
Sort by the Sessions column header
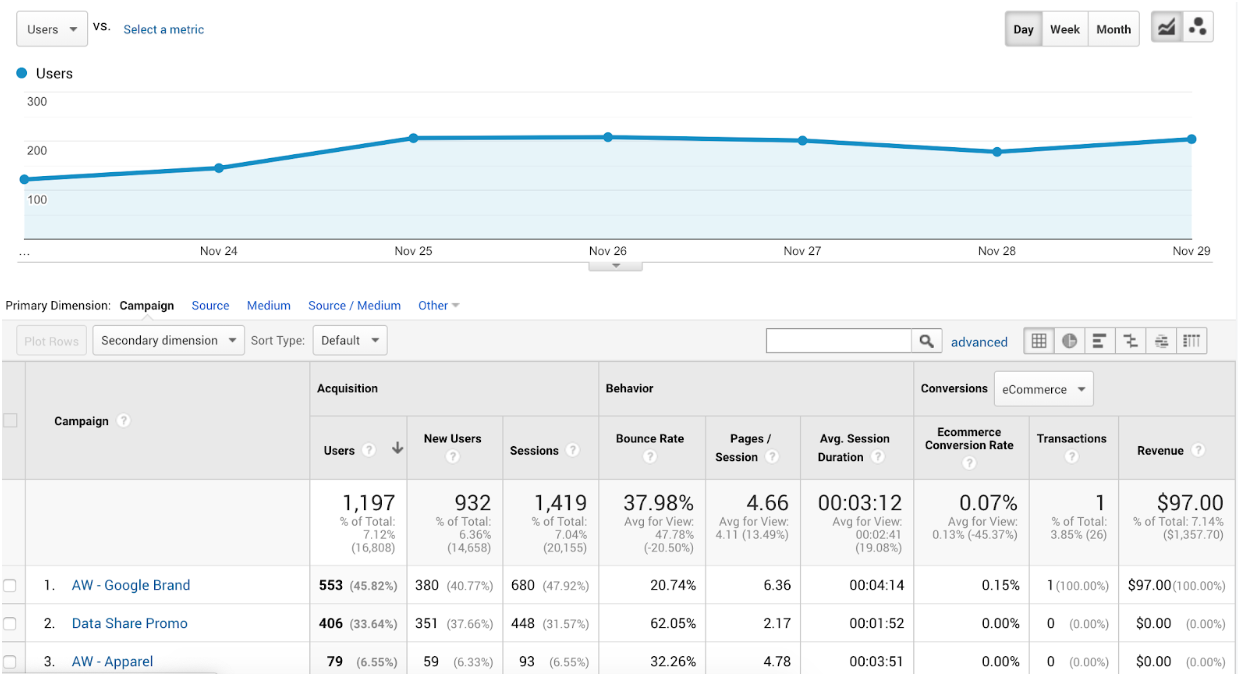point(534,451)
